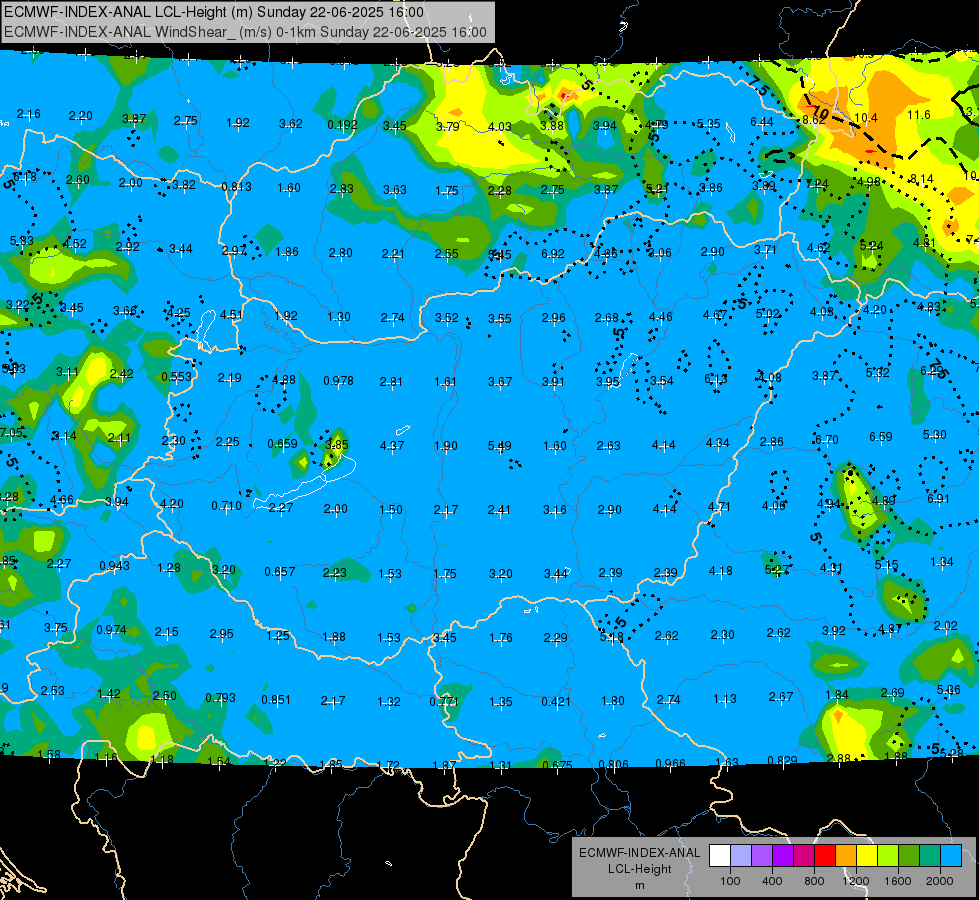The image size is (979, 900).
Task: Click the orange legend color swatch
Action: click(x=846, y=856)
